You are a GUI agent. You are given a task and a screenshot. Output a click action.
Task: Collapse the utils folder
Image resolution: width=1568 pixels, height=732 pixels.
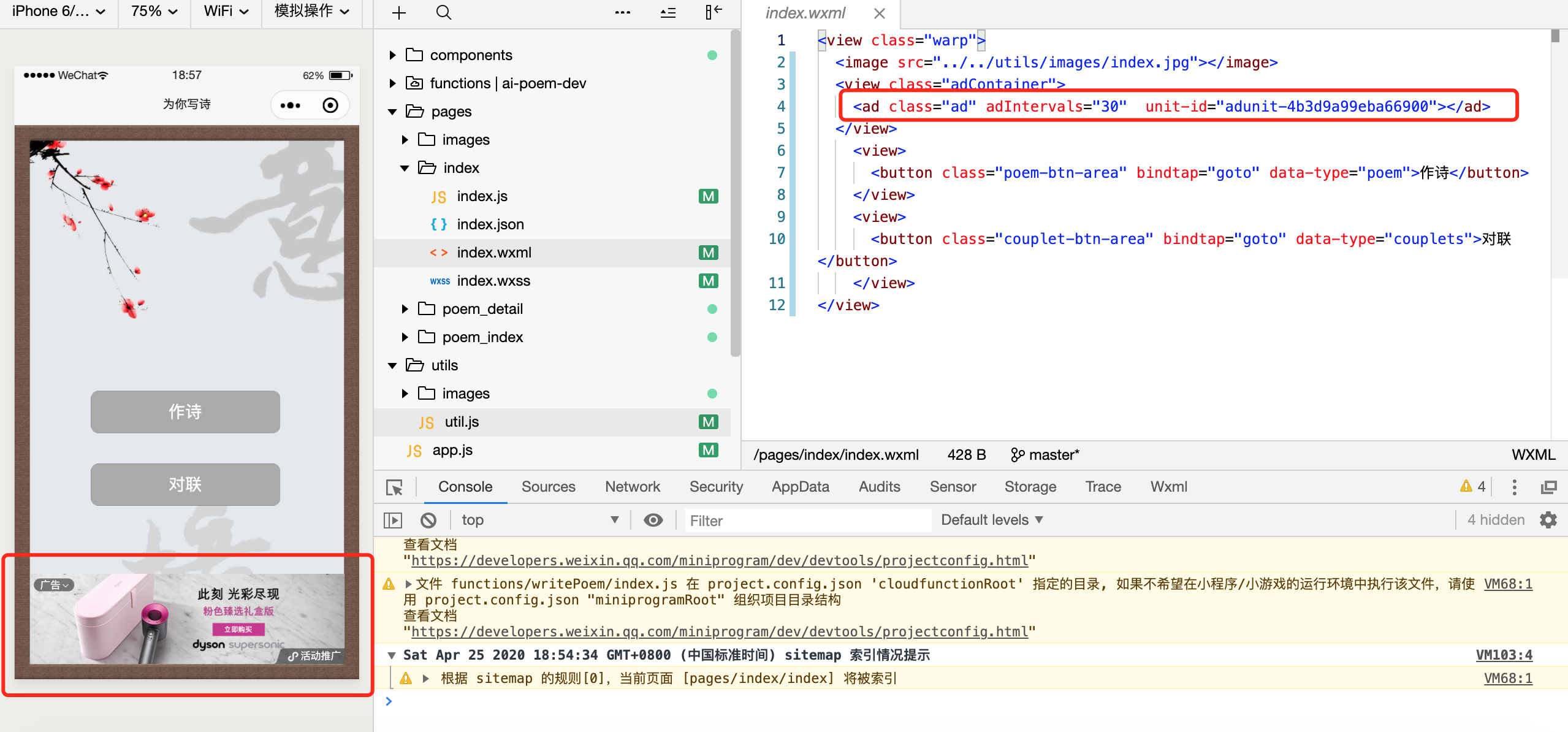coord(392,365)
